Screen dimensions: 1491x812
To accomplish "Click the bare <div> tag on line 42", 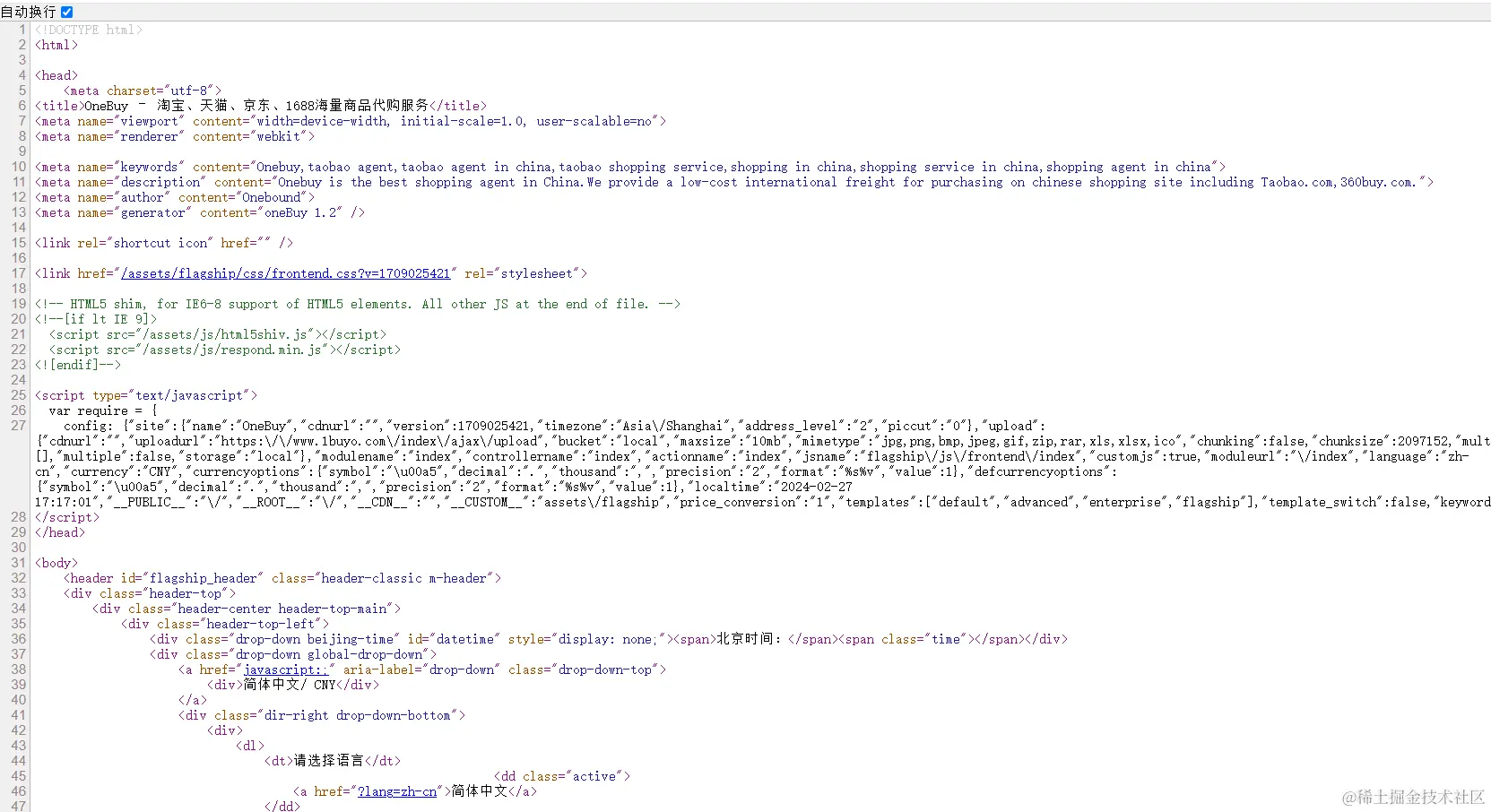I will [225, 730].
